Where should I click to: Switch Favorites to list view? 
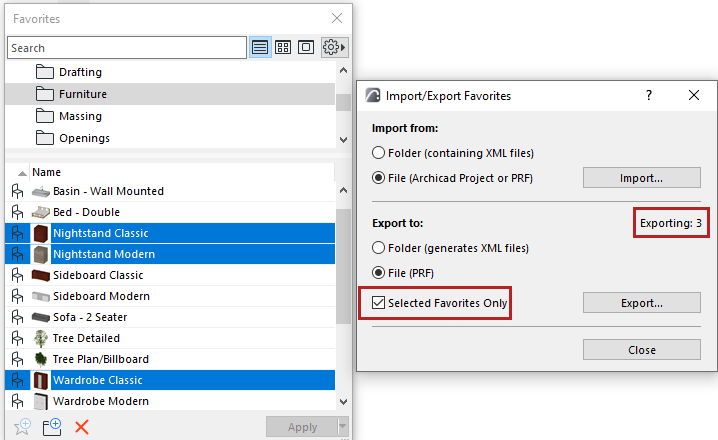pyautogui.click(x=260, y=47)
